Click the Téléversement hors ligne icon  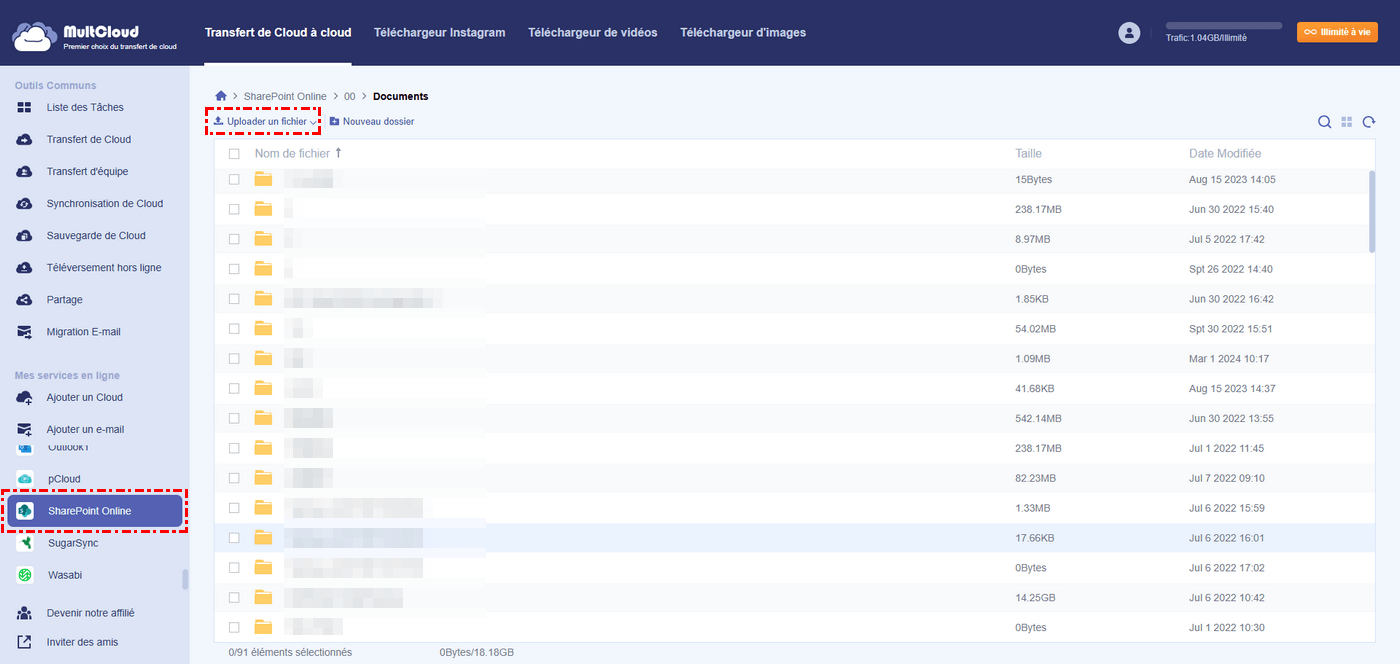coord(25,267)
